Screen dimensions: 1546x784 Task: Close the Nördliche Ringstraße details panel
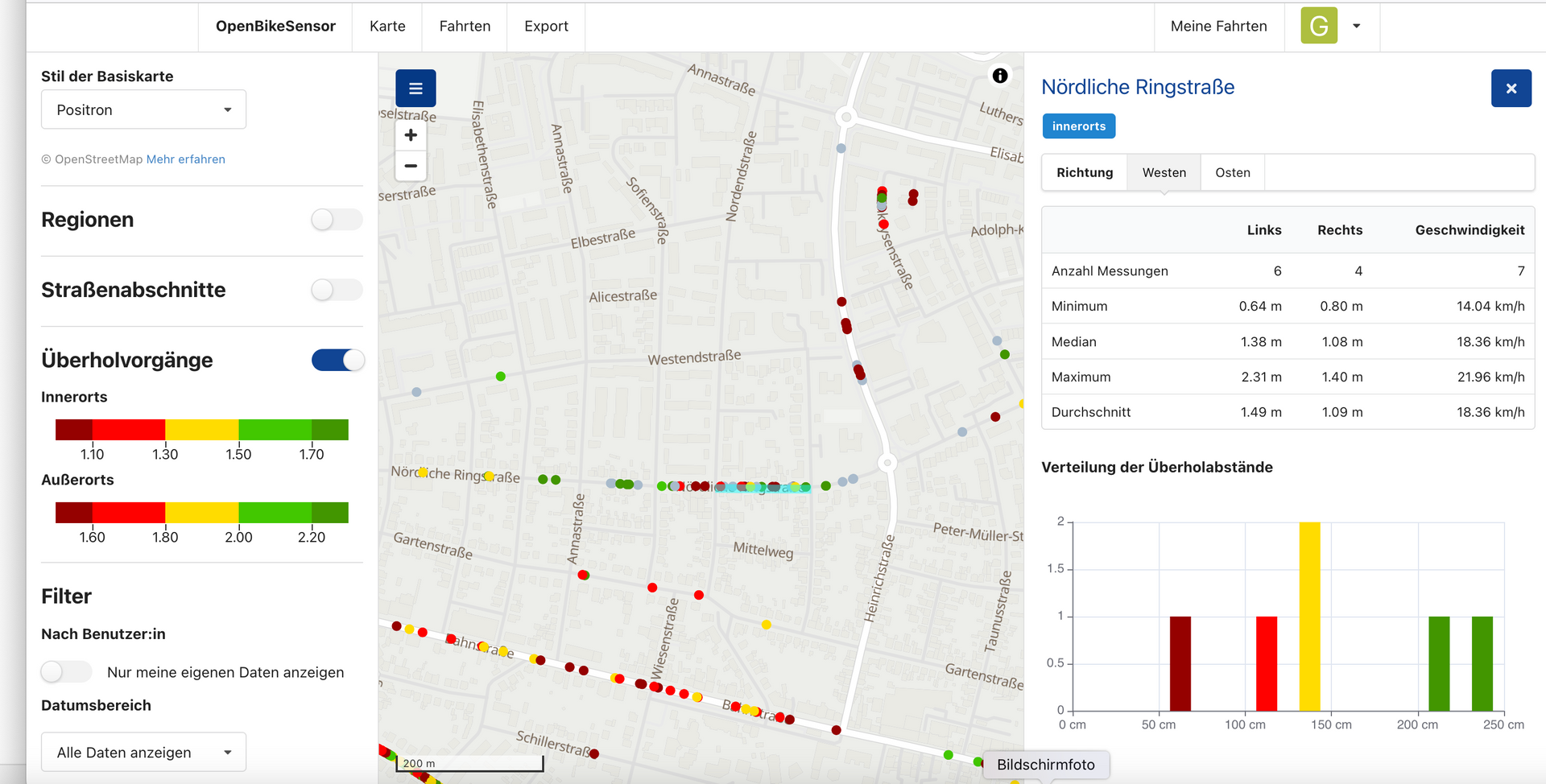[1511, 89]
